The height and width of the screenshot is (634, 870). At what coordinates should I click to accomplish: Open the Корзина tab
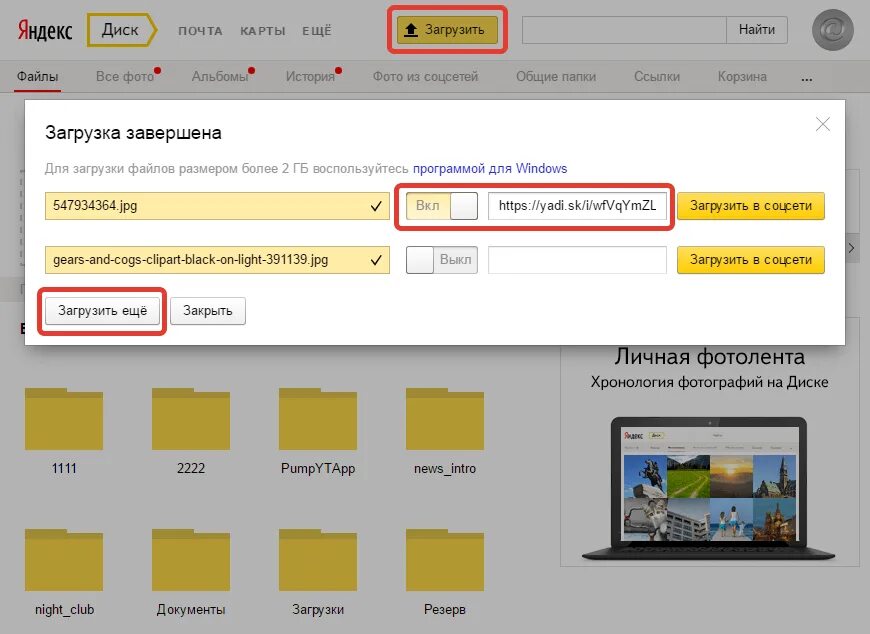point(742,77)
